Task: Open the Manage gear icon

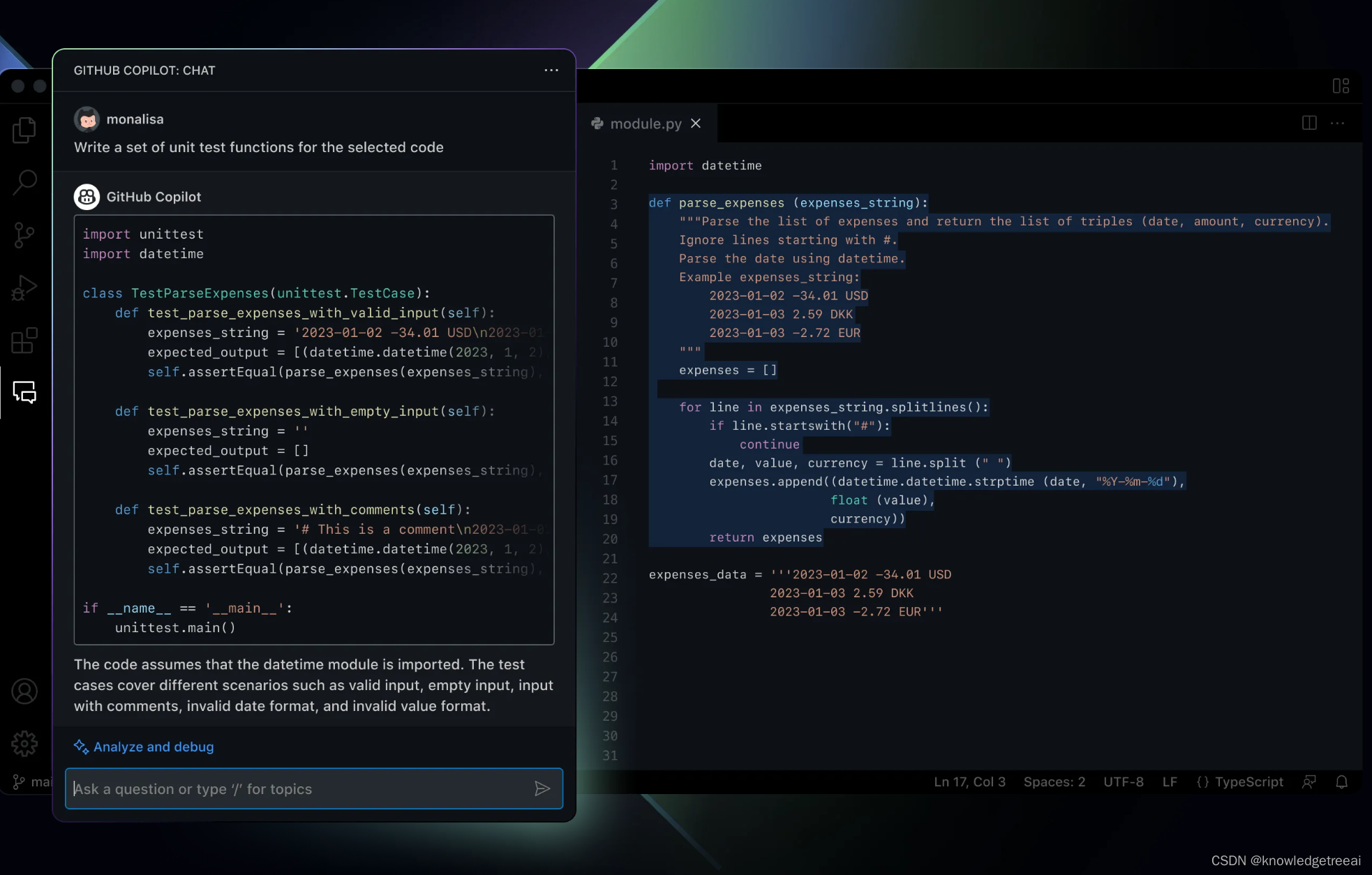Action: 24,744
